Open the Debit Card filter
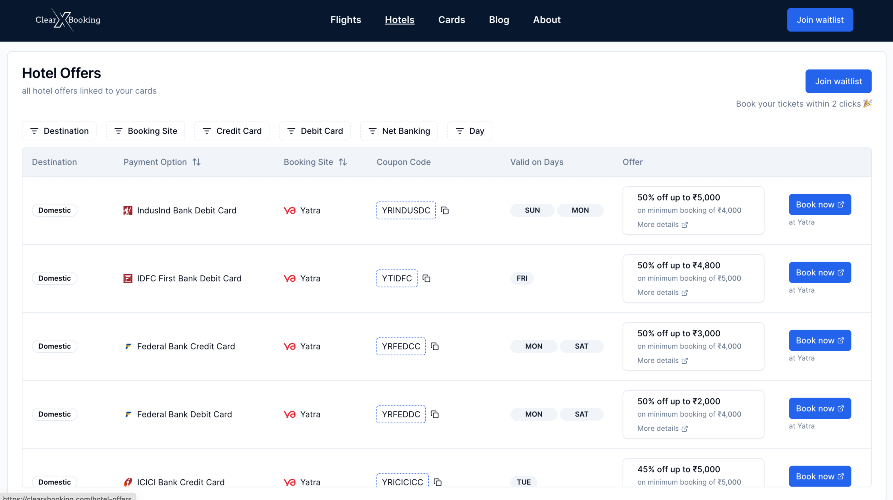Screen dimensions: 893x500 315,131
